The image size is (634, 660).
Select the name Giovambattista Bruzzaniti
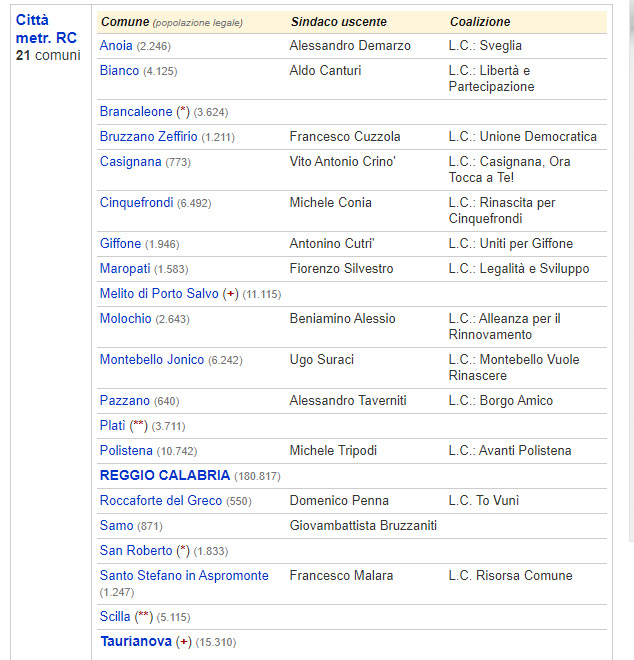click(363, 525)
